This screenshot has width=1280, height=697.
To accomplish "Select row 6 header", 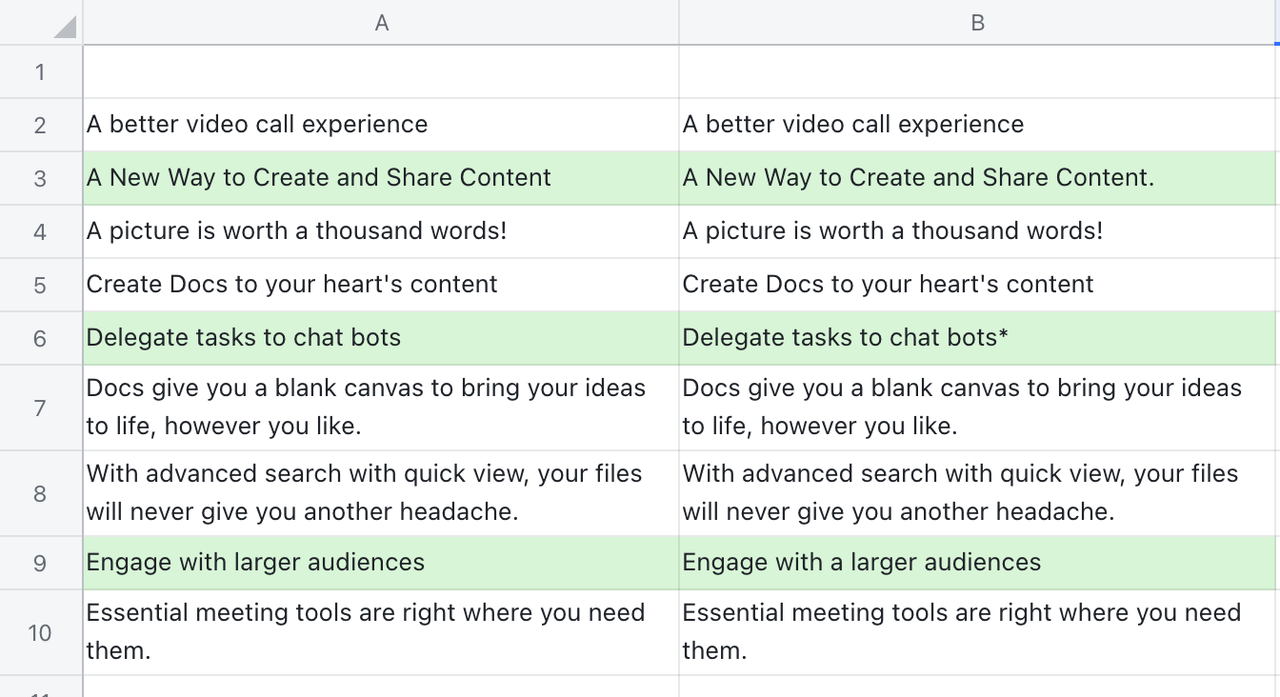I will tap(40, 338).
